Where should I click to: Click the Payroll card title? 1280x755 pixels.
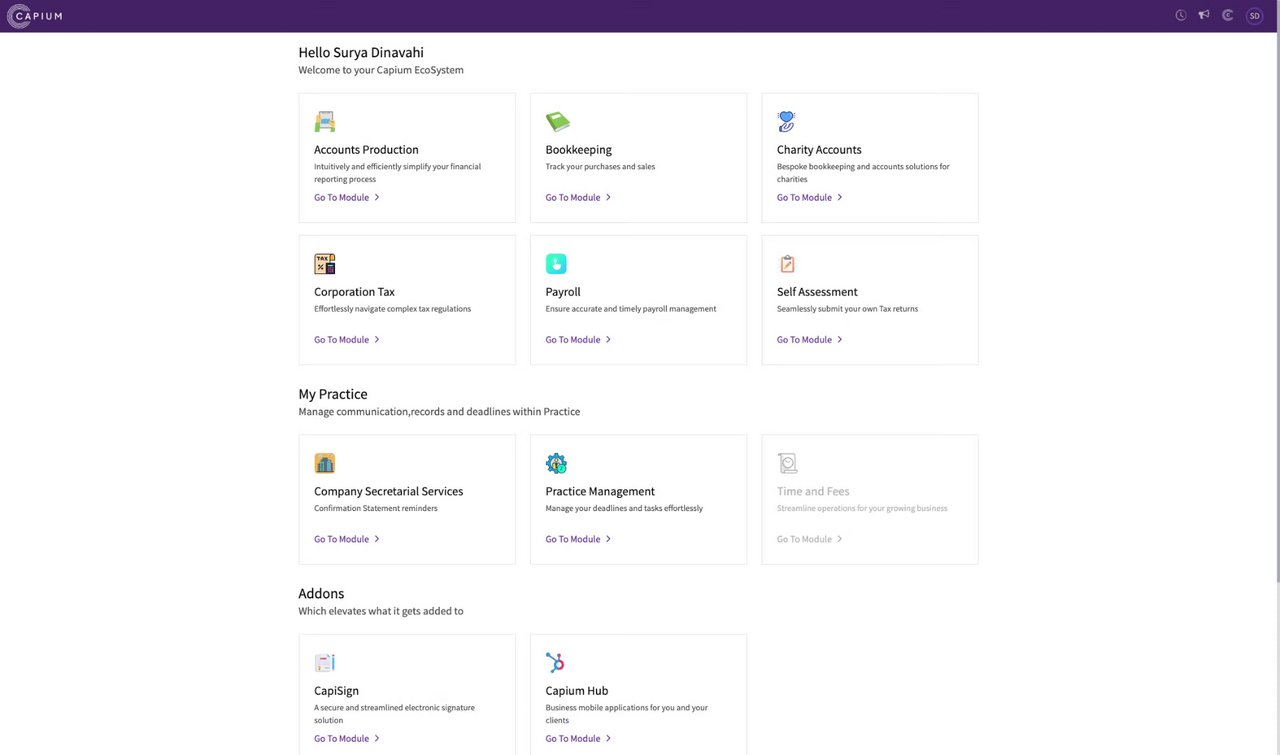563,292
